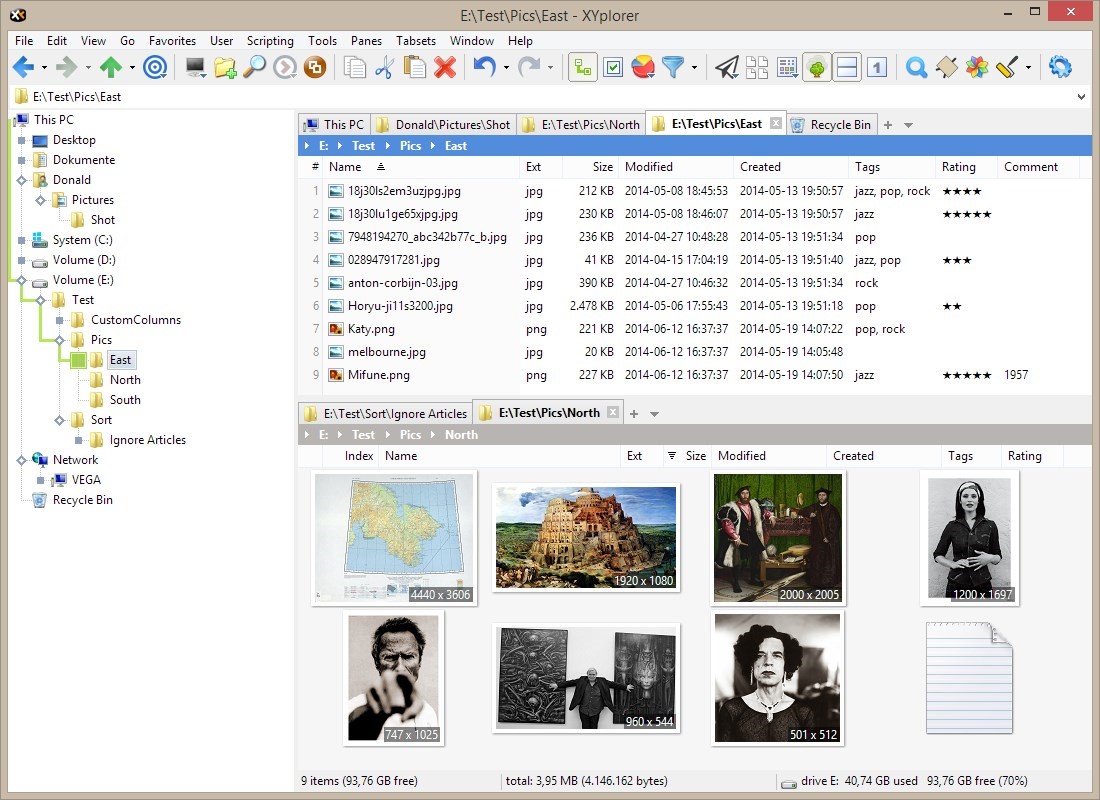Click the blue Undo arrow
Image resolution: width=1100 pixels, height=800 pixels.
[484, 67]
